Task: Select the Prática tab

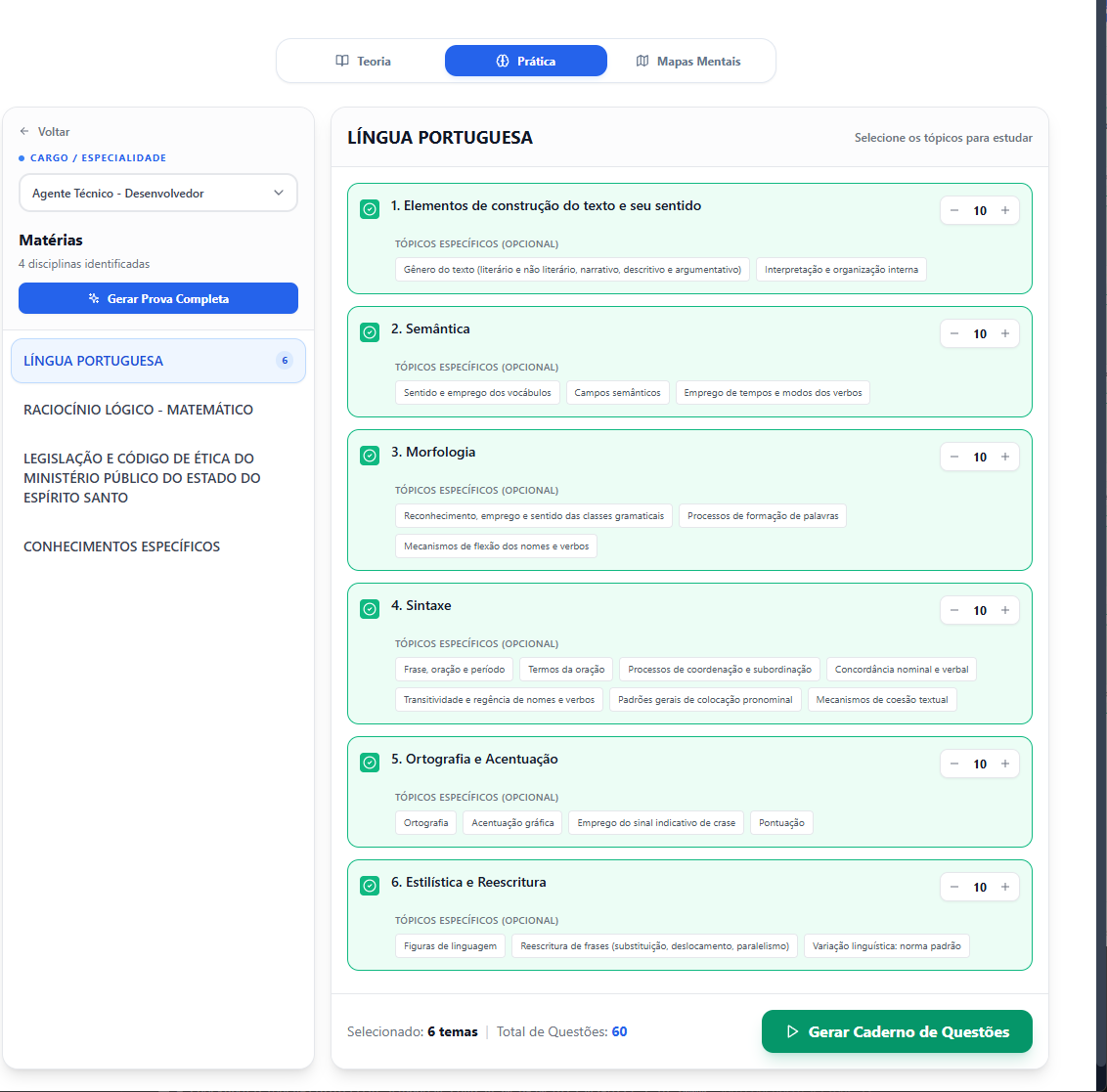Action: coord(526,62)
